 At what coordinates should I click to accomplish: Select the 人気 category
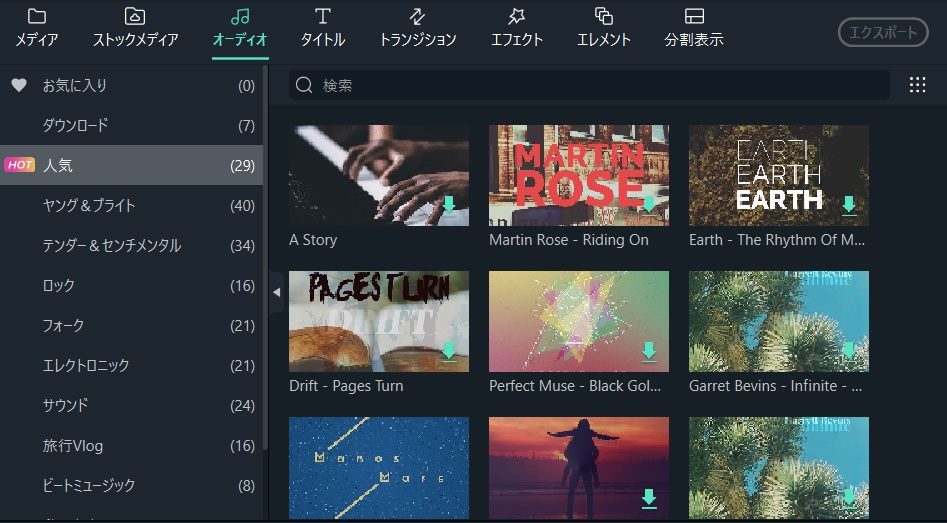point(132,165)
